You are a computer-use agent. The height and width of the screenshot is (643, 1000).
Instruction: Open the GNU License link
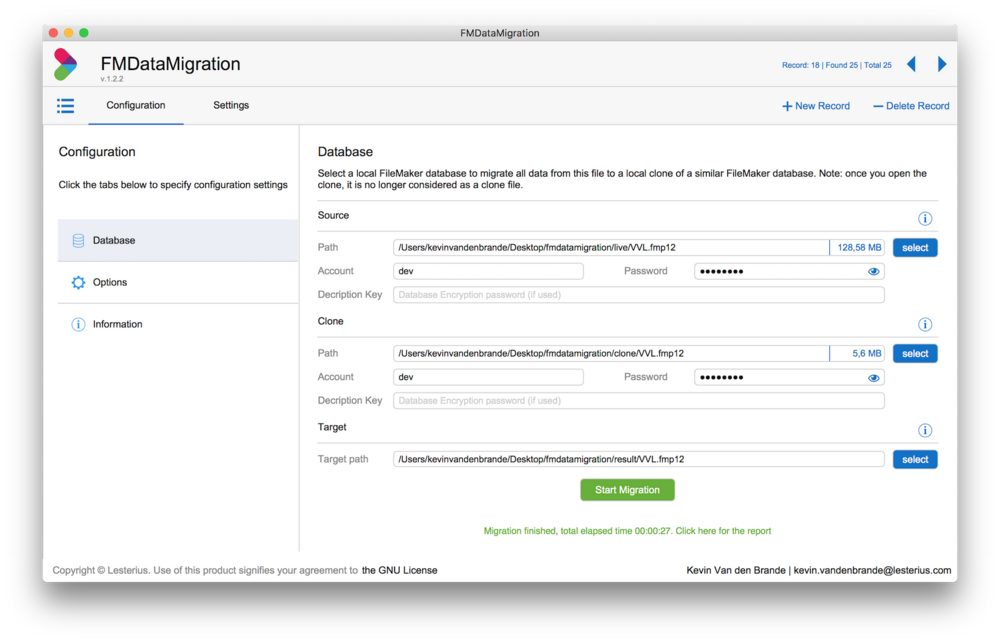(399, 570)
